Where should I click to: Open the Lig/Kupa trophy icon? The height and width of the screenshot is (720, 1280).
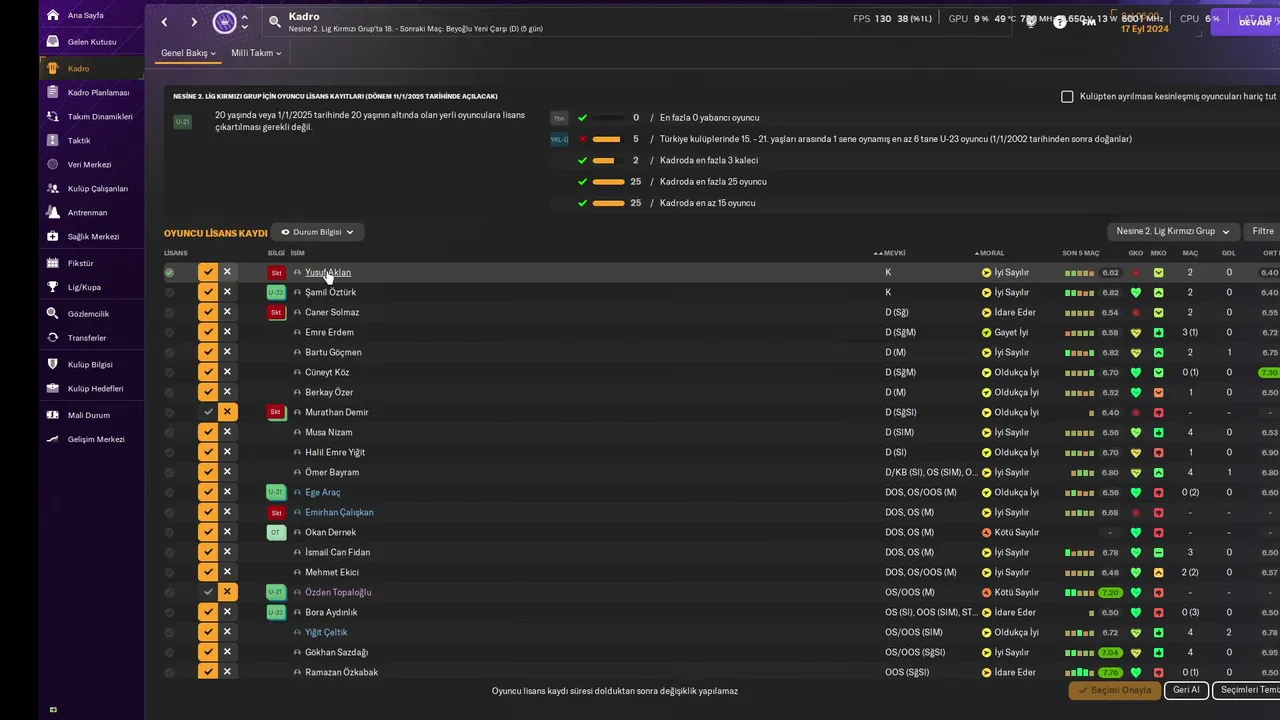(52, 287)
